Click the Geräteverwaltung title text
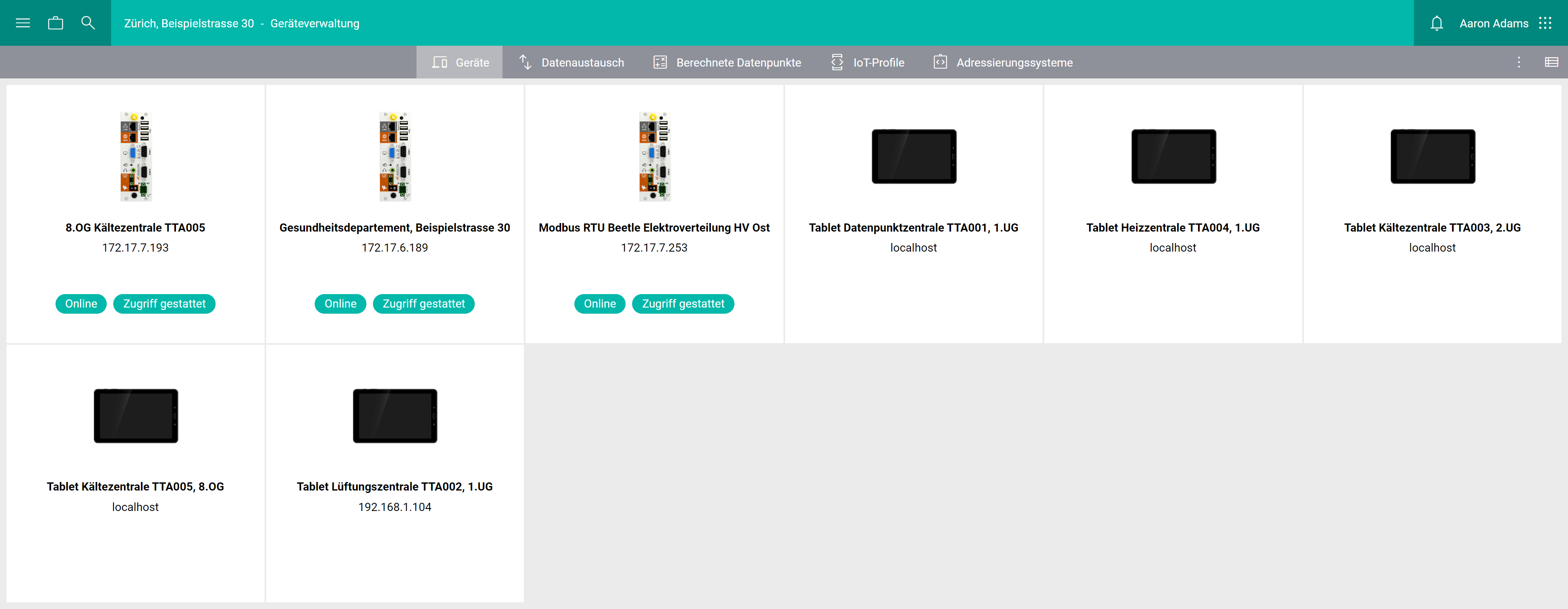 (315, 23)
